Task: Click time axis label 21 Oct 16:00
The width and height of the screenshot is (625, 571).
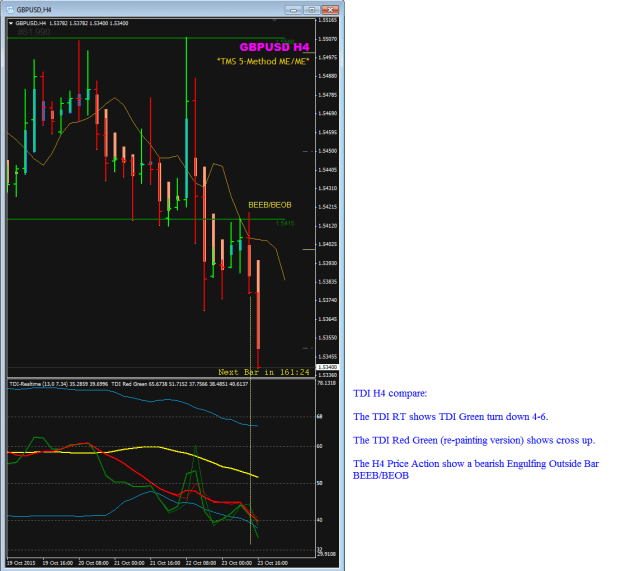Action: (165, 563)
